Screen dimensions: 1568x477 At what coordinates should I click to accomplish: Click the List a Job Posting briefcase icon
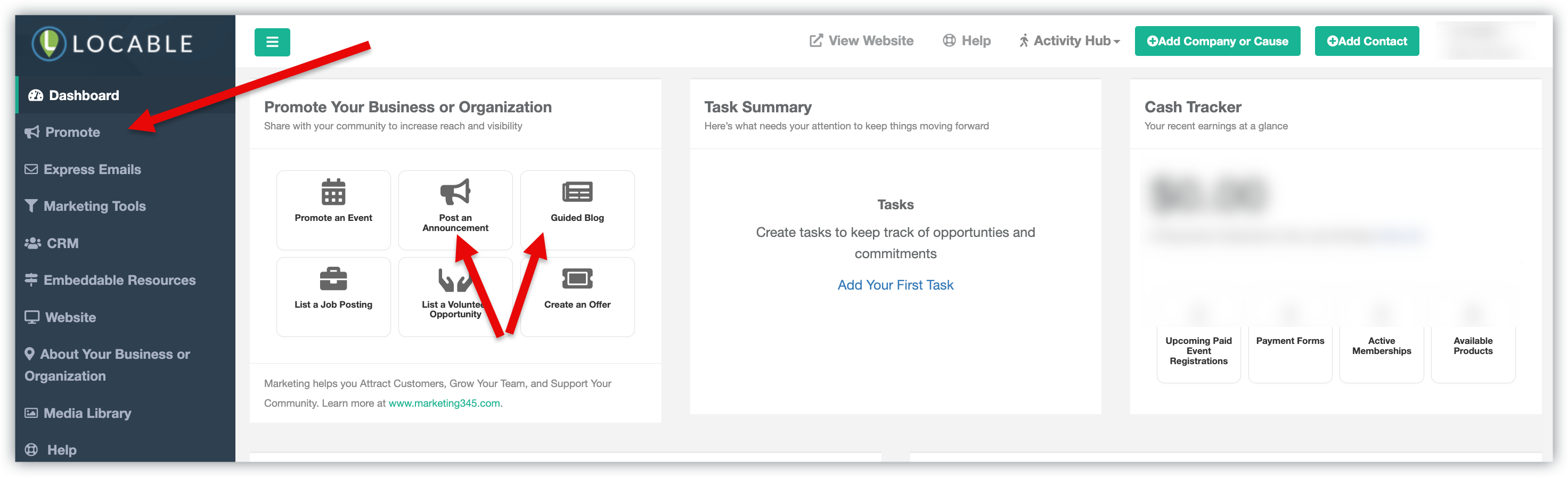click(x=333, y=279)
